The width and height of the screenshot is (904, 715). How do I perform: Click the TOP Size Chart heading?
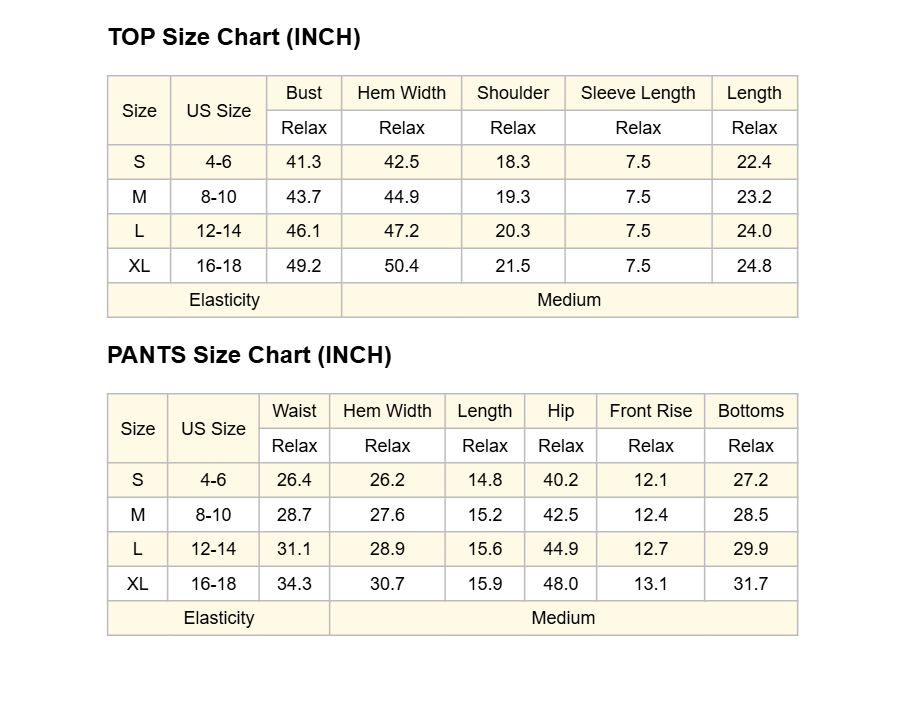tap(234, 37)
